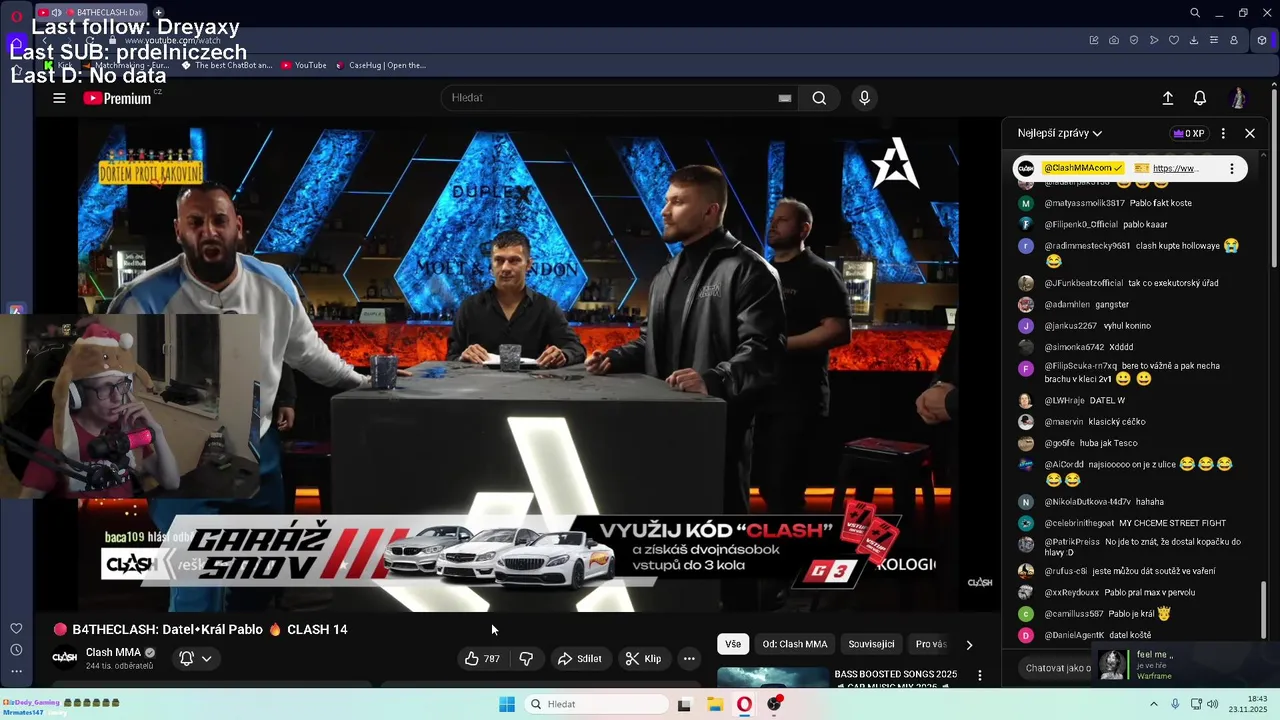Open Opera easy setup sliders icon

click(x=1214, y=40)
